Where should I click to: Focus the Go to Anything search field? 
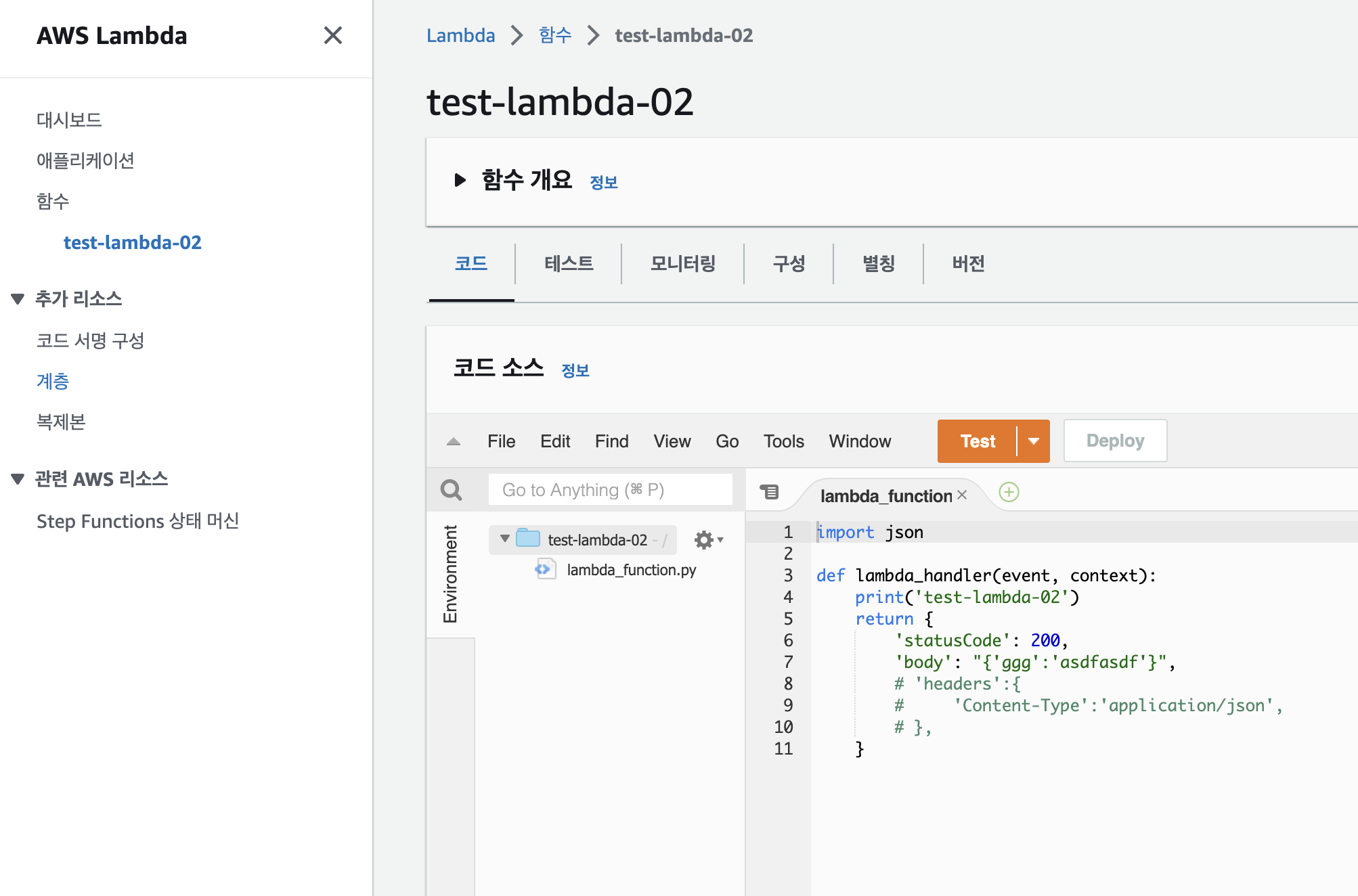[x=609, y=489]
